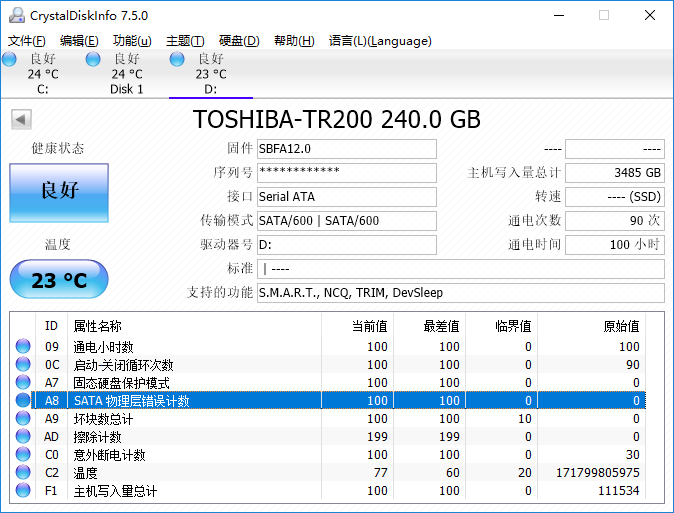Click status circle icon for Disk 1
This screenshot has height=513, width=674.
[93, 59]
